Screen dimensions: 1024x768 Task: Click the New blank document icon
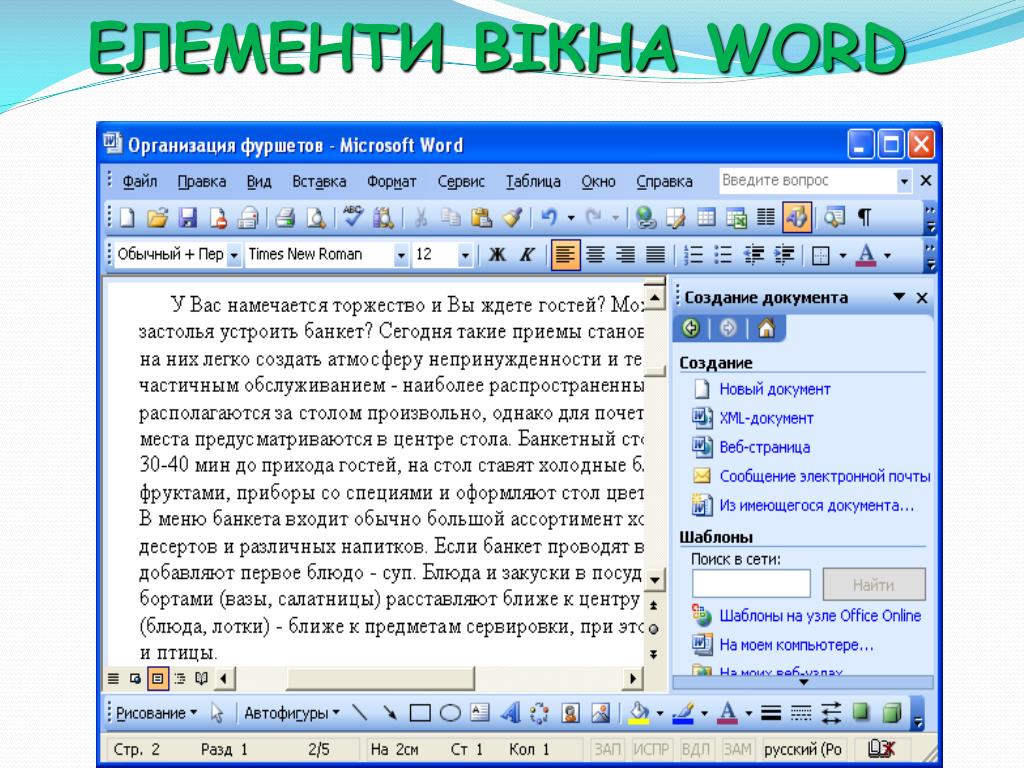[127, 217]
